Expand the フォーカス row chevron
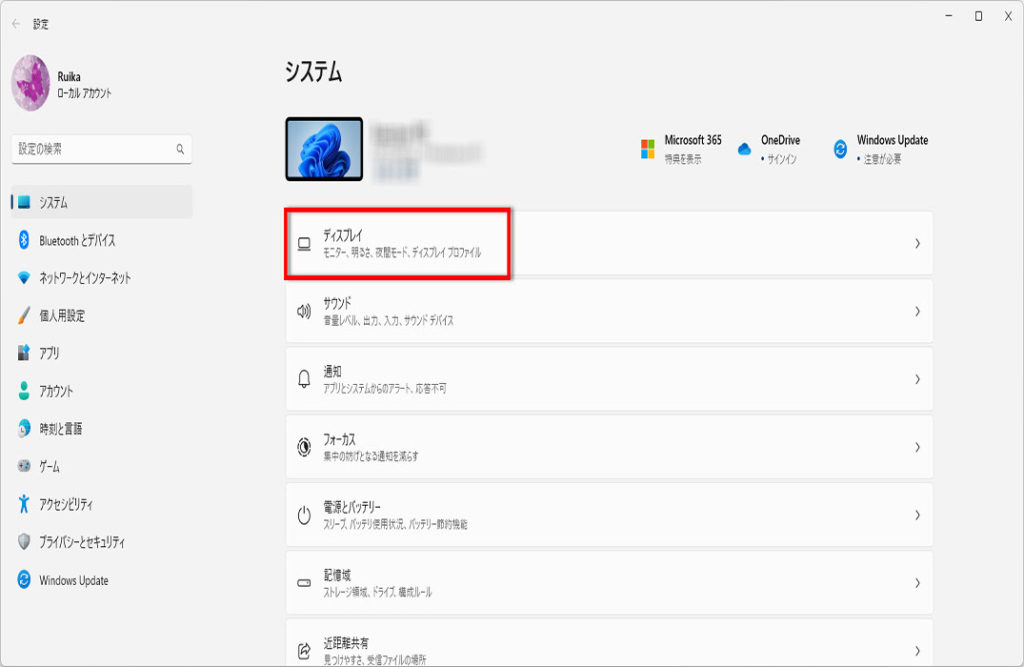 [x=916, y=447]
